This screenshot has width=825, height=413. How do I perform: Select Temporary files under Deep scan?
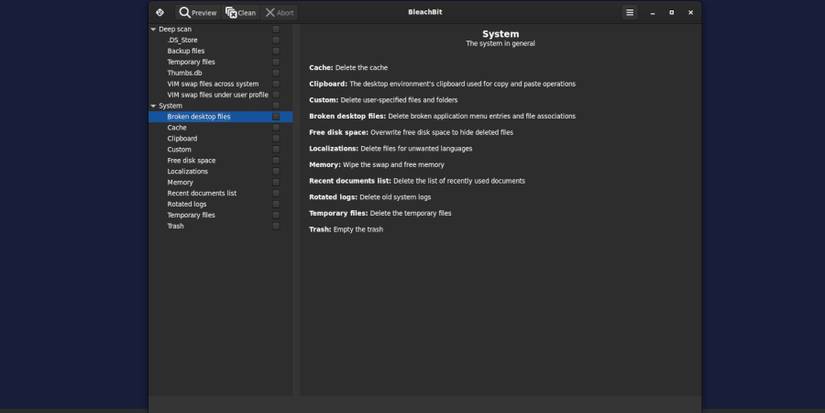click(x=220, y=62)
